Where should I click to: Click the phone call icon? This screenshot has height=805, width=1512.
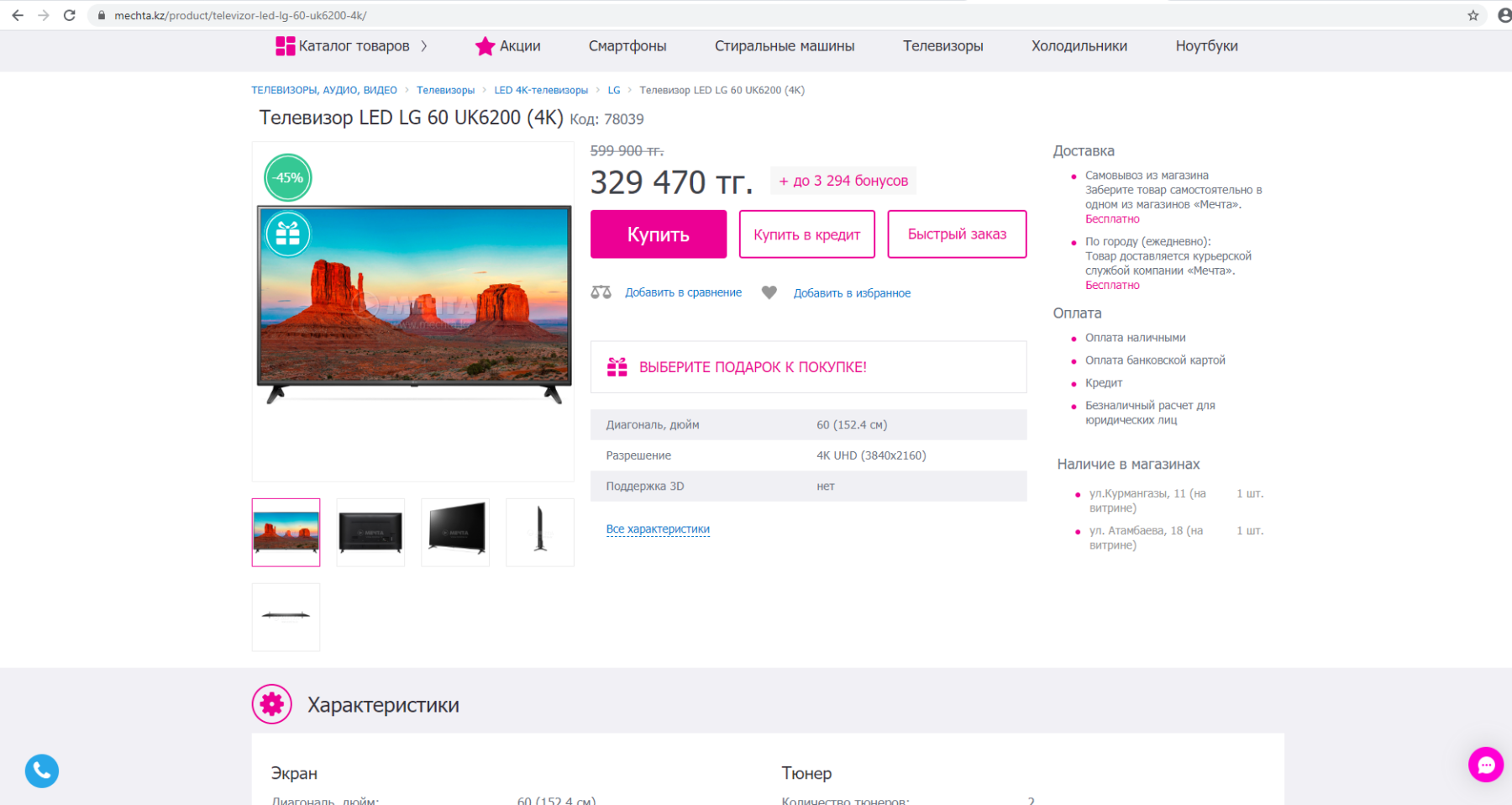42,771
